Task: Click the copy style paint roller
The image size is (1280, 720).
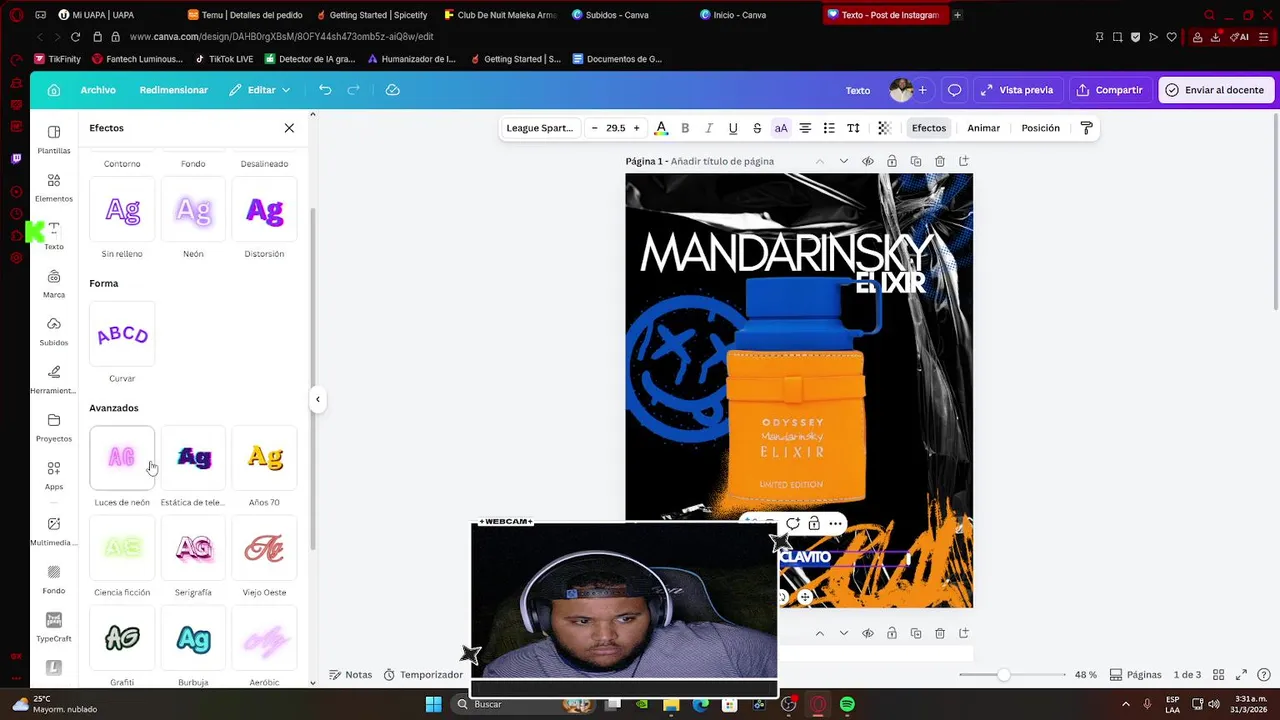Action: 1086,128
